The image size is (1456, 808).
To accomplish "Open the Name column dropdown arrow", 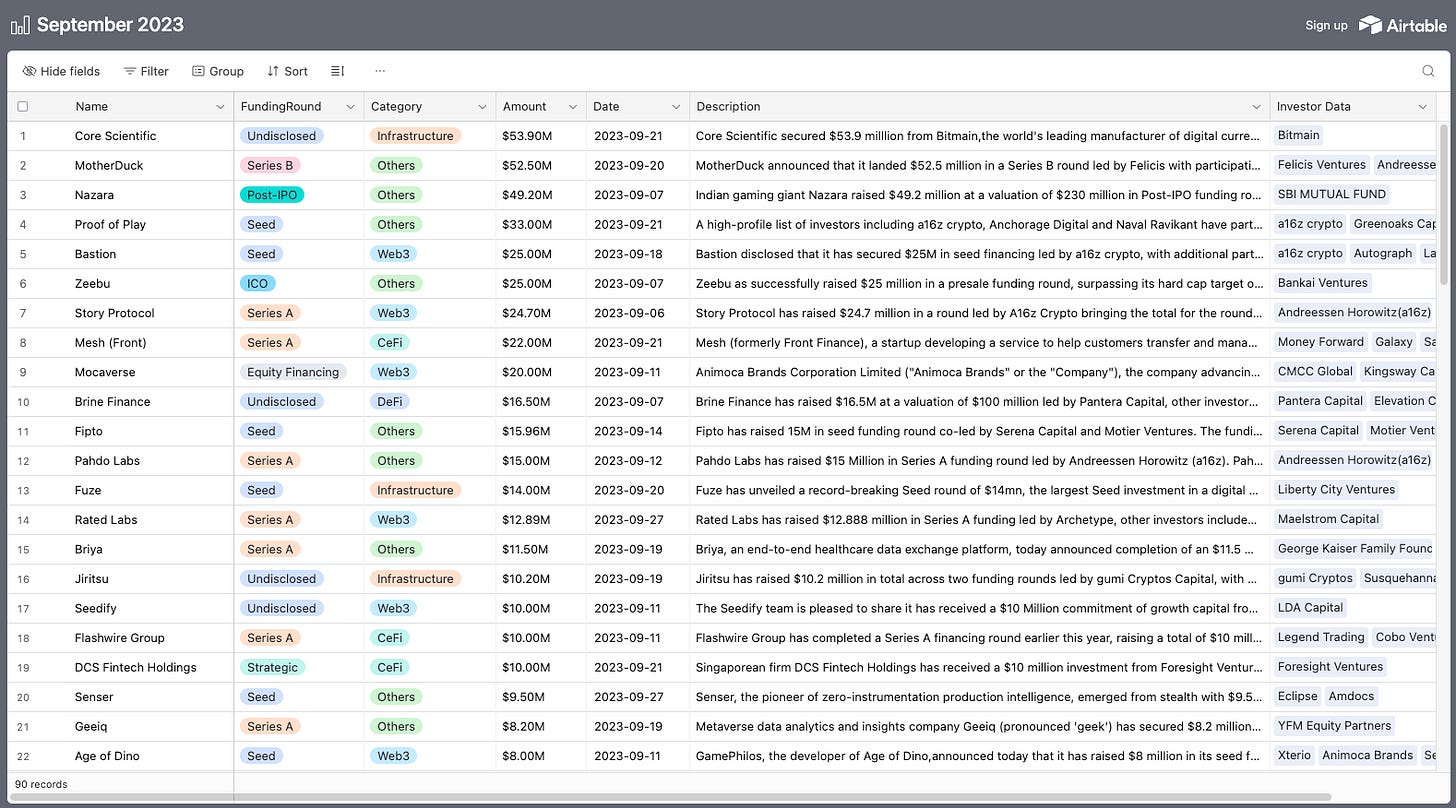I will 220,106.
